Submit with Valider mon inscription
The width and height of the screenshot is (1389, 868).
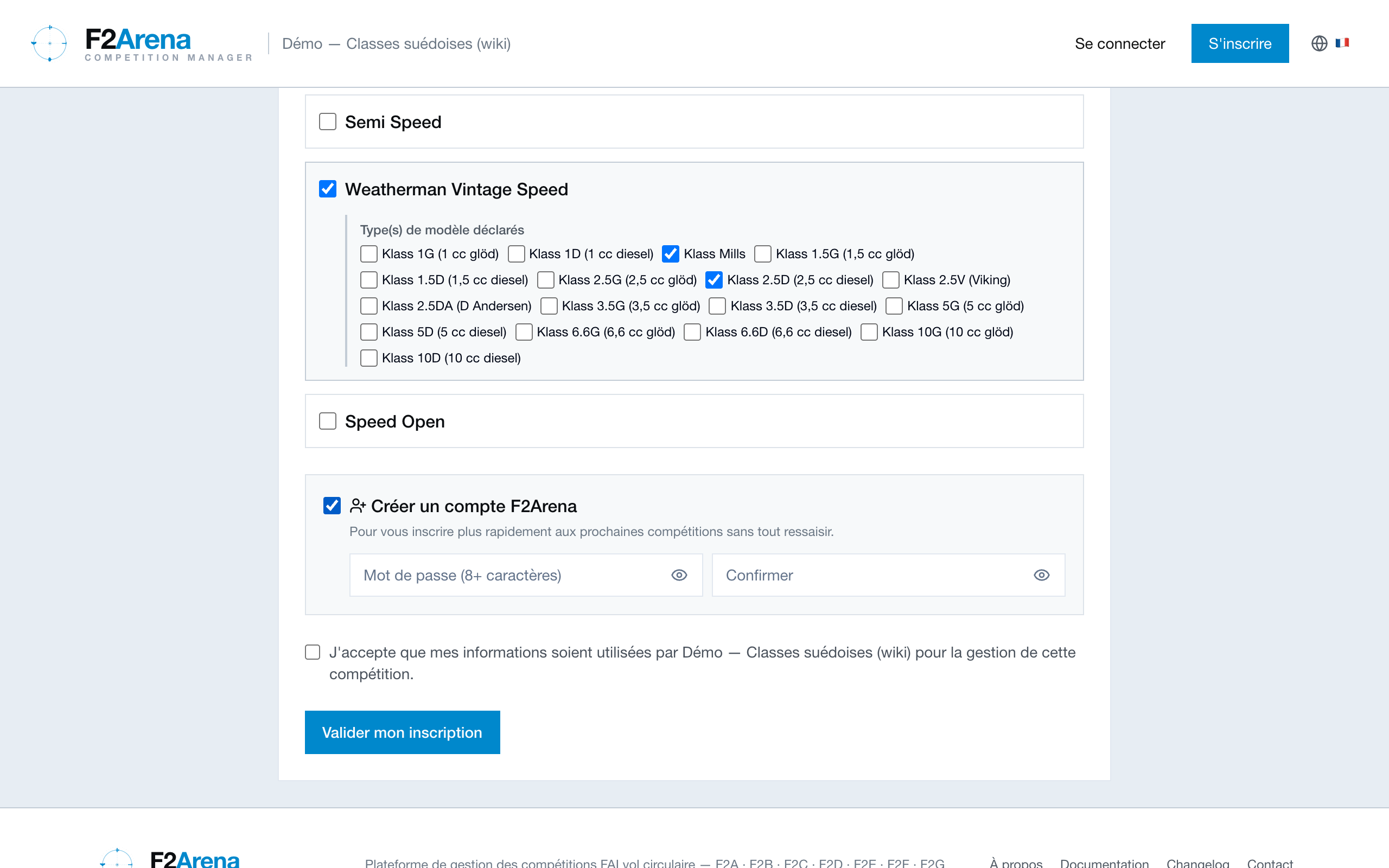coord(403,732)
